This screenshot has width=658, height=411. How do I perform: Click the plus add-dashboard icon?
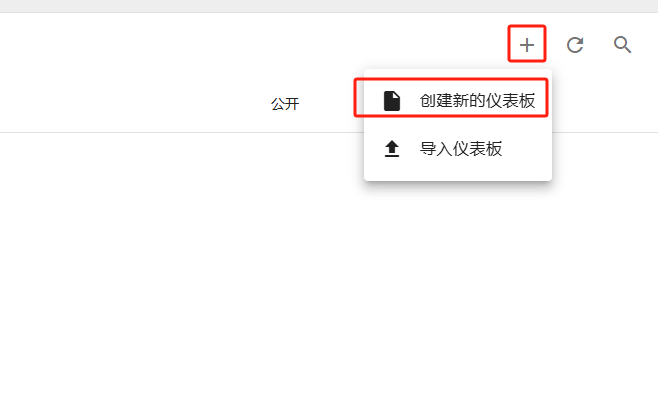(x=527, y=45)
